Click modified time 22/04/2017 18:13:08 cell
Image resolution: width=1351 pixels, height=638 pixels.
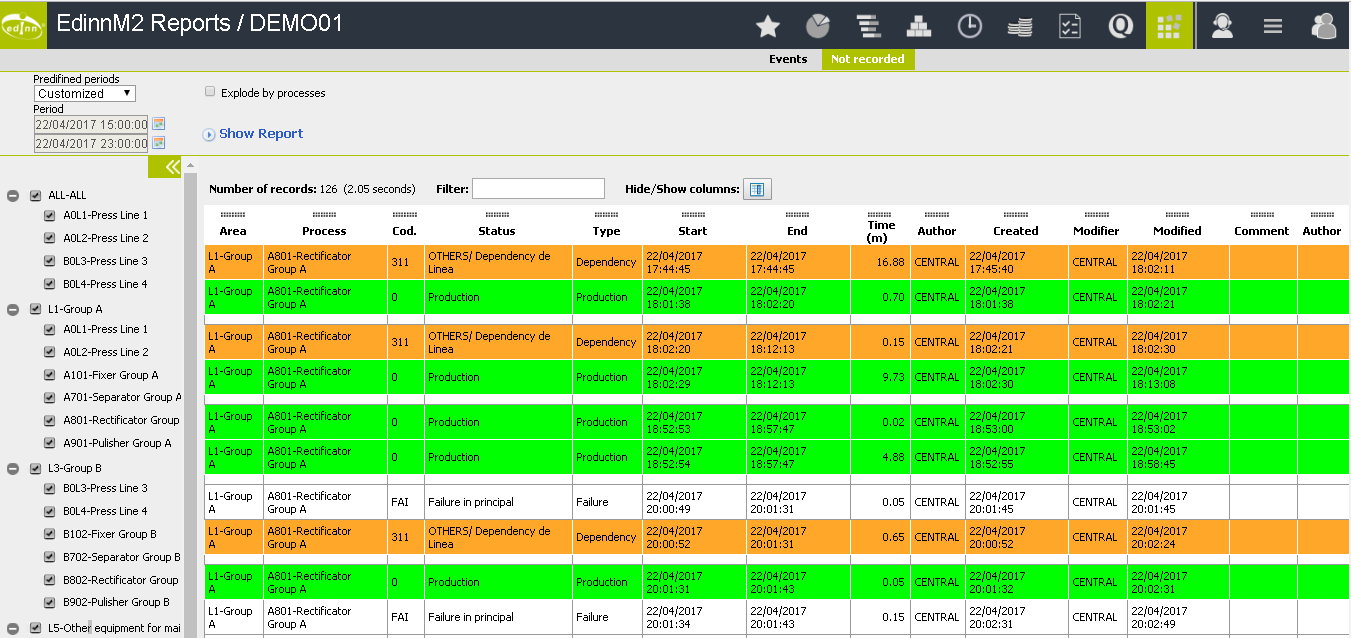(1178, 377)
